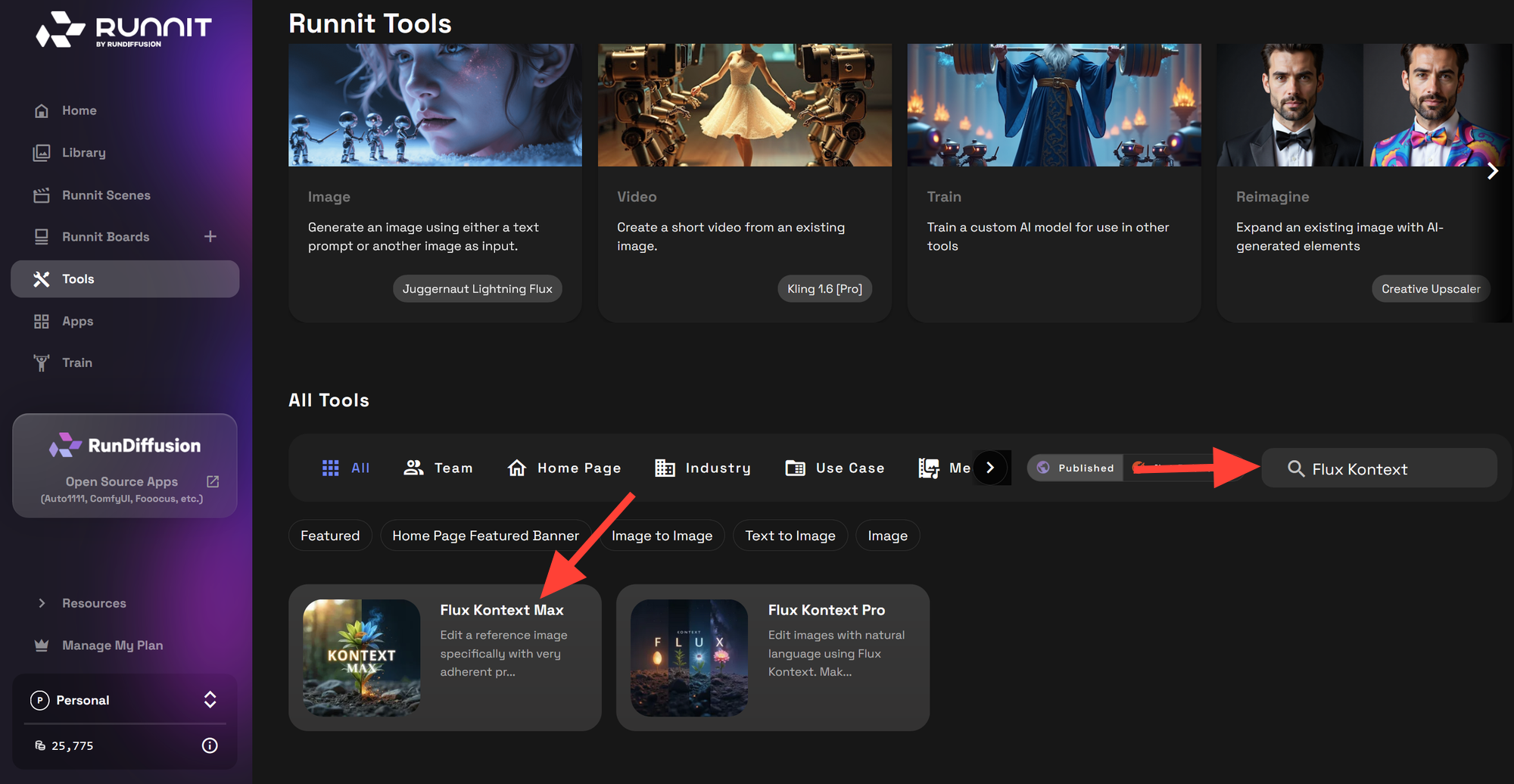Click the All Tools heading
The height and width of the screenshot is (784, 1514).
[329, 400]
